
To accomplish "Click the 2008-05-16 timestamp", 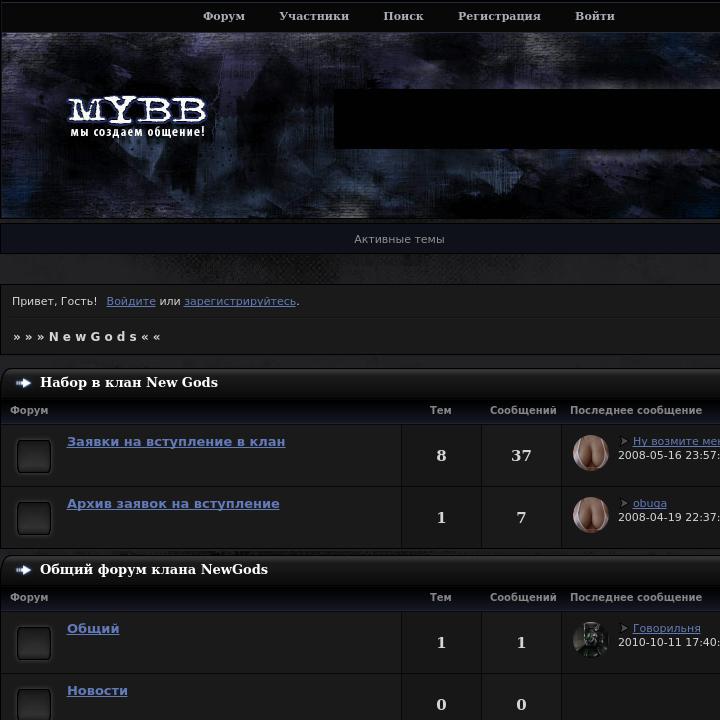I will click(x=669, y=455).
